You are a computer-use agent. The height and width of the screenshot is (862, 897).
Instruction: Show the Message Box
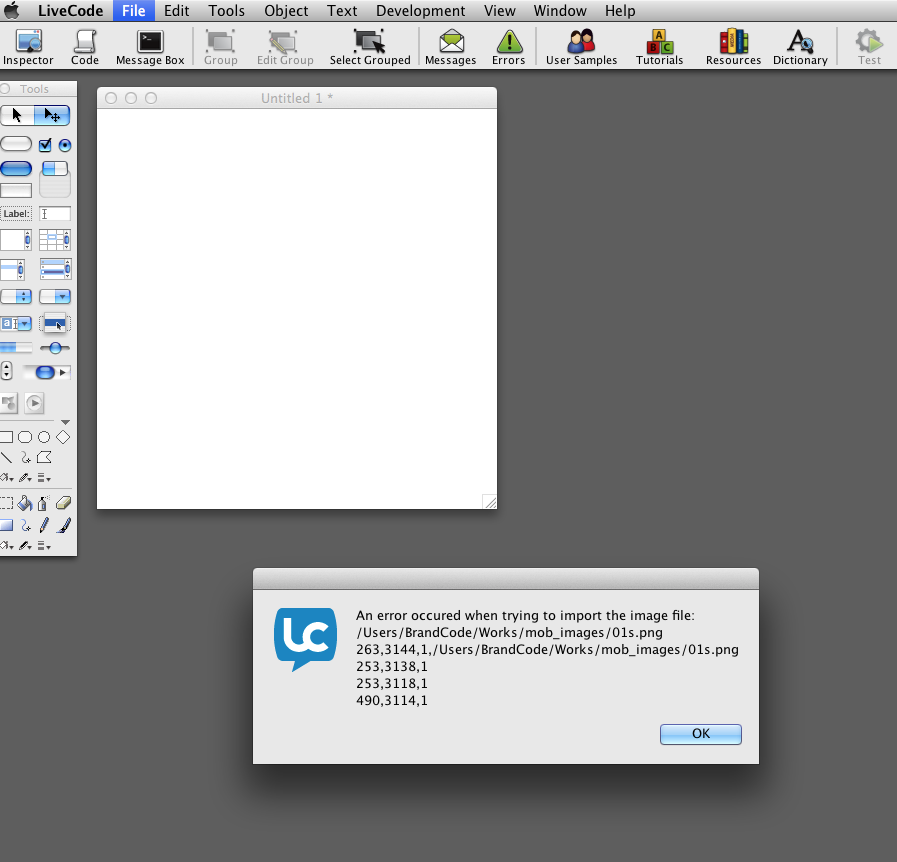[150, 47]
